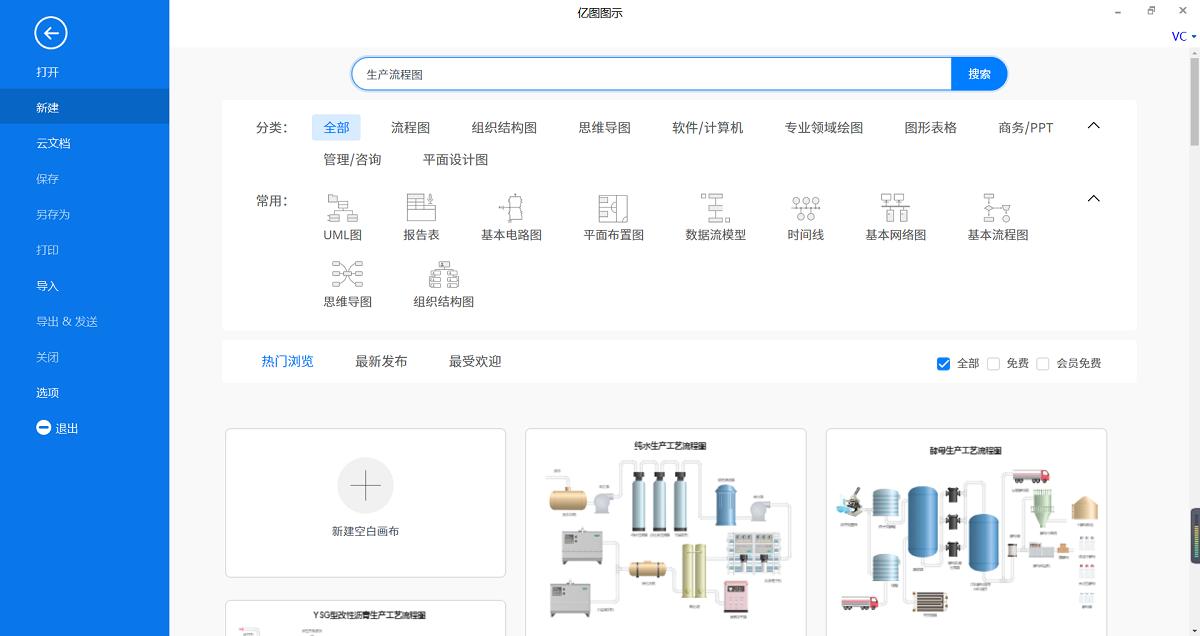The height and width of the screenshot is (636, 1200).
Task: Click the 搜索 button
Action: point(979,73)
